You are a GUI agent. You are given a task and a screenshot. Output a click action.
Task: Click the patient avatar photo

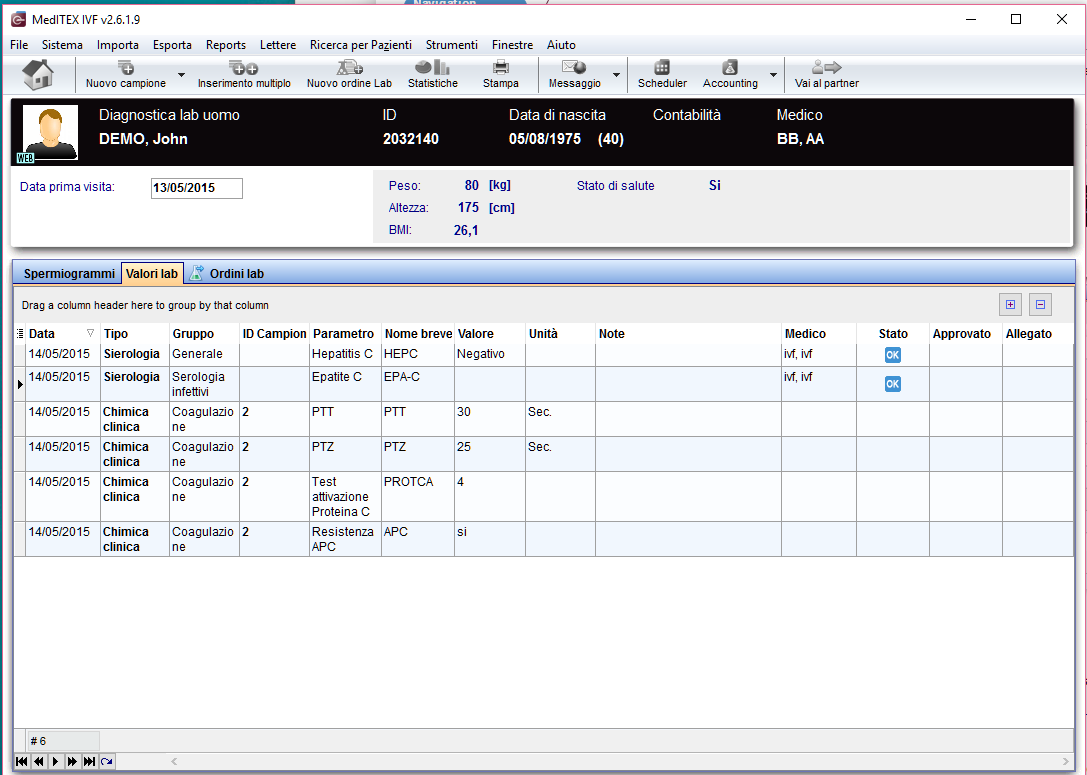pyautogui.click(x=50, y=132)
